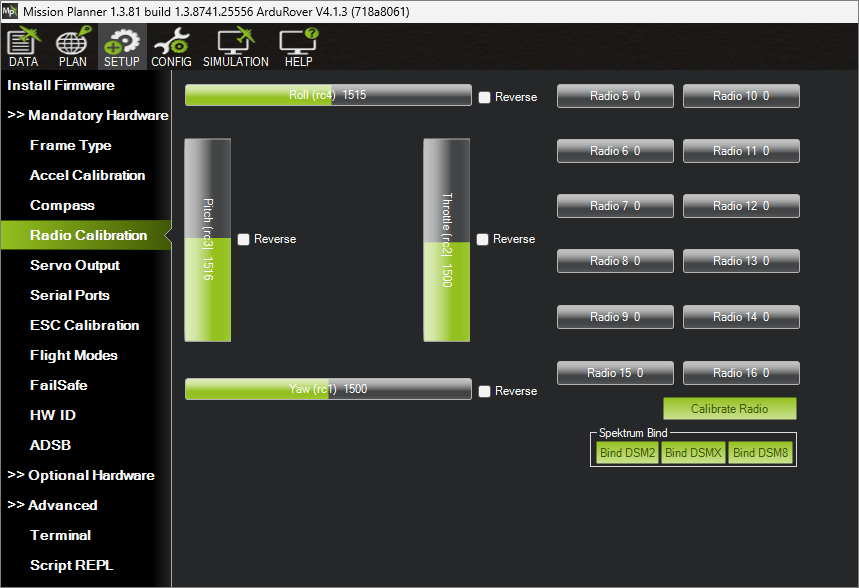Open the CONFIG wrench icon
The image size is (859, 588).
point(171,47)
